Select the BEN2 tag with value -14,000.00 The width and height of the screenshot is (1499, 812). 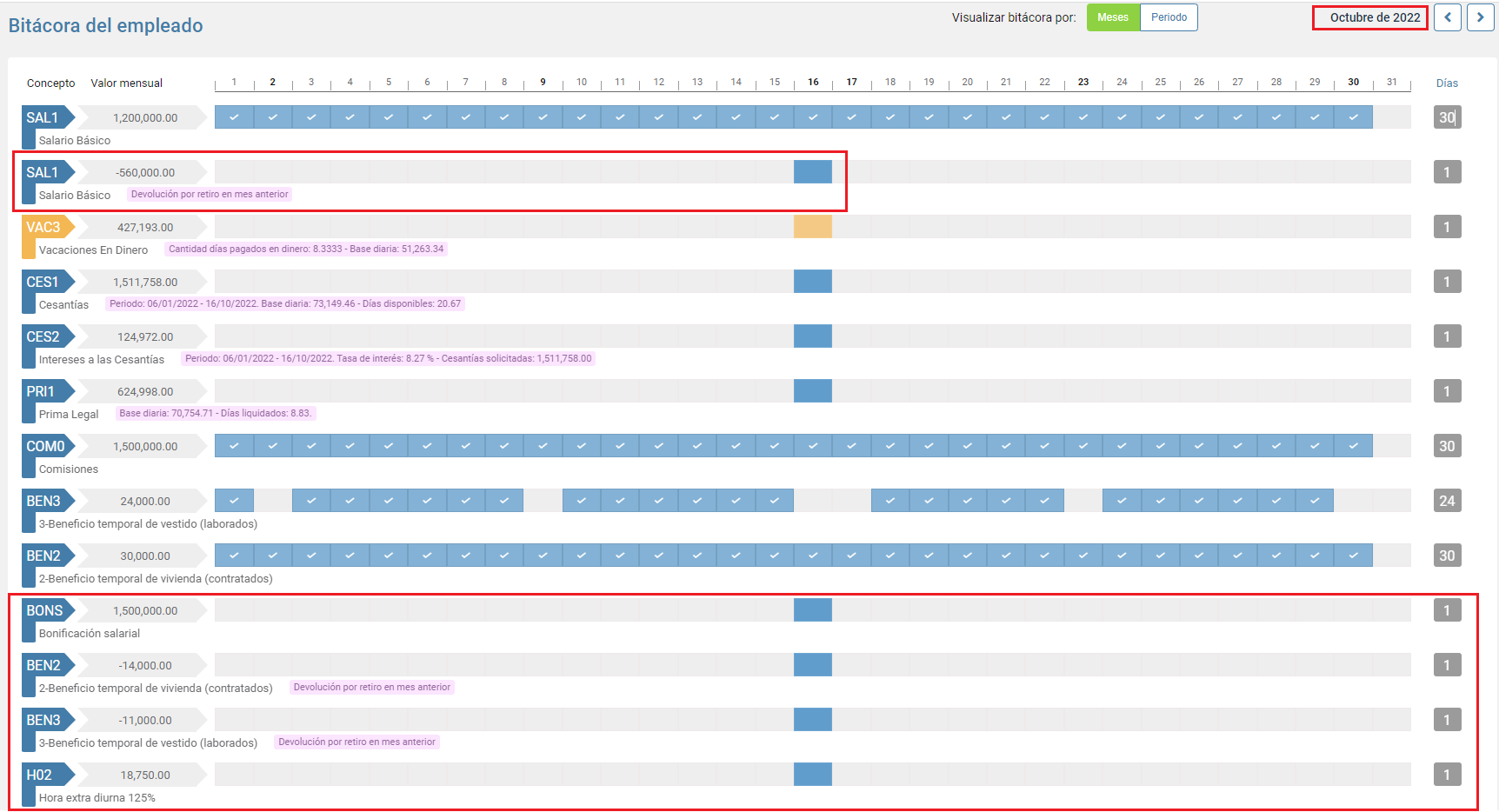pos(49,665)
